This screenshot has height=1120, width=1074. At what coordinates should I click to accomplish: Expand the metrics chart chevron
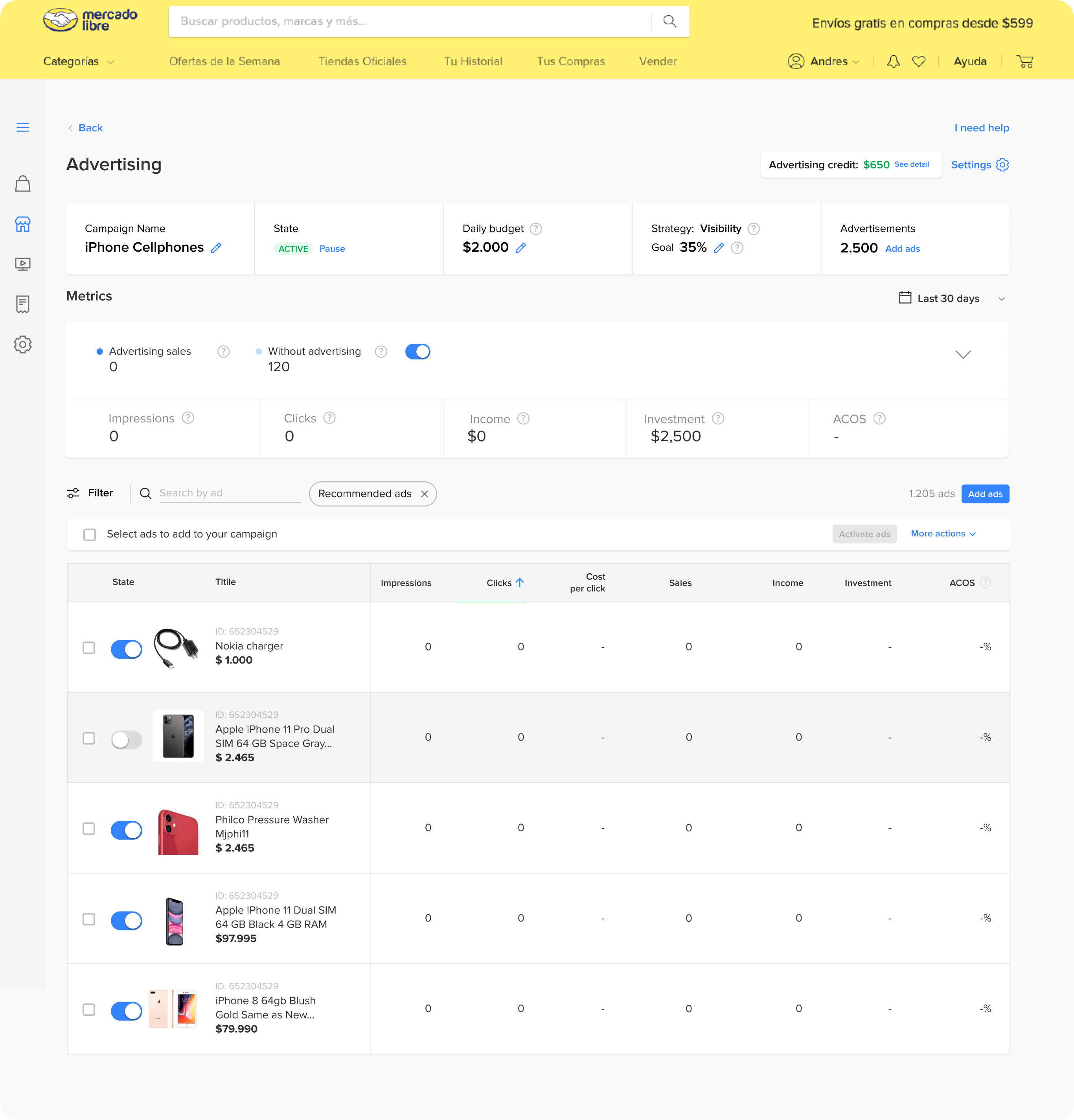pyautogui.click(x=963, y=355)
